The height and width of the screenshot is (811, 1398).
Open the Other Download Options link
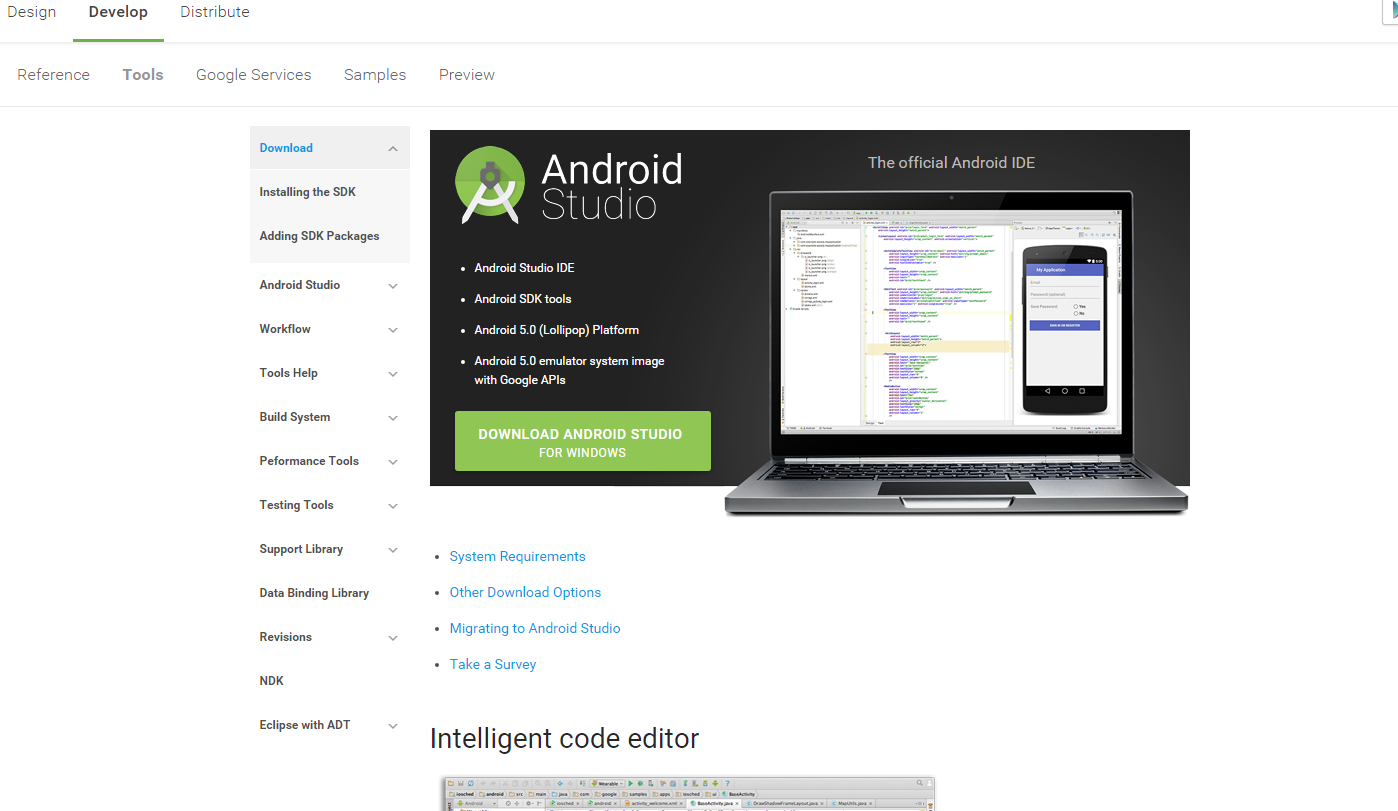point(525,592)
